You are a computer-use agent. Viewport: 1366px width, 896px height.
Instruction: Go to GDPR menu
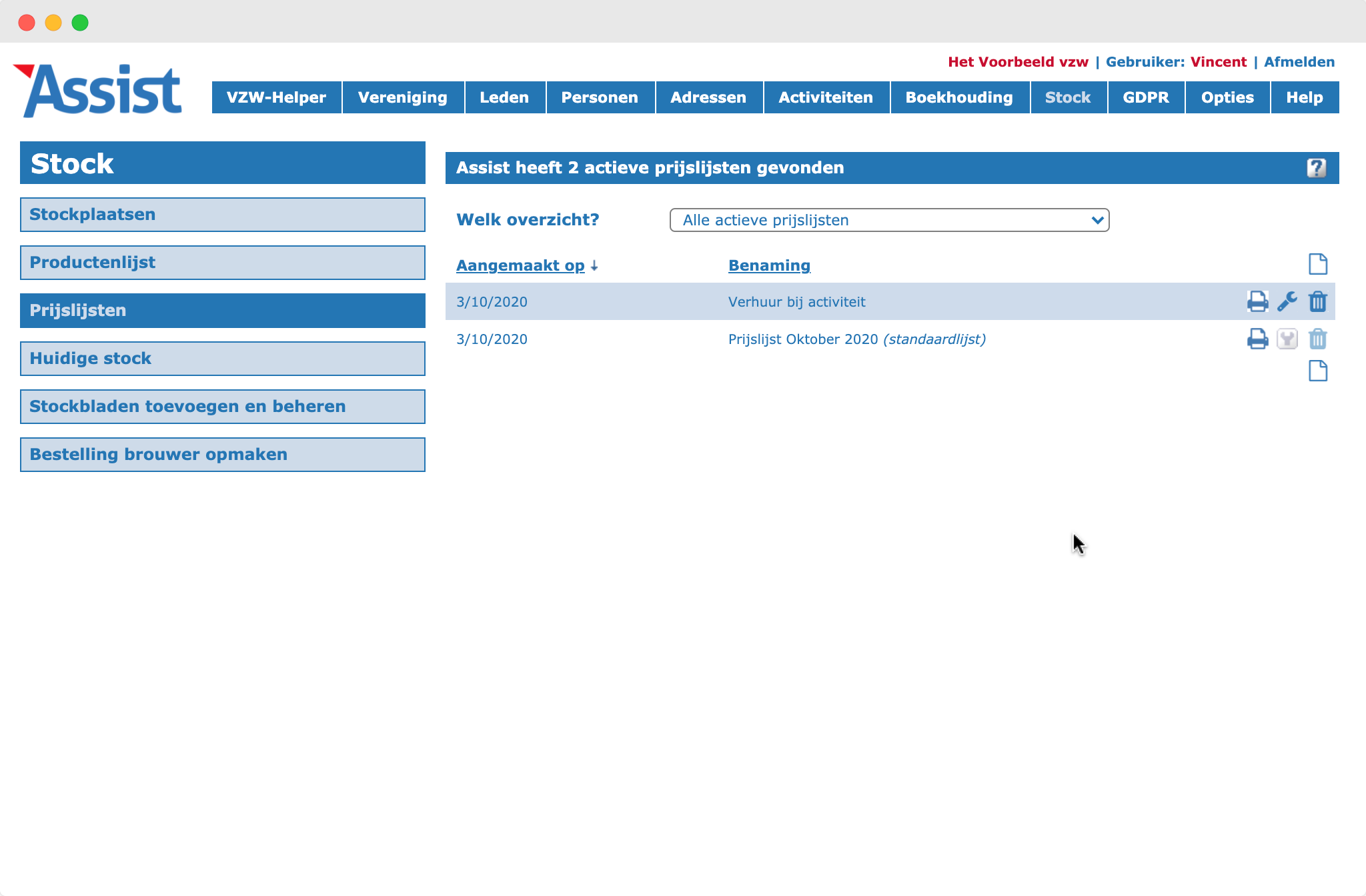1146,97
